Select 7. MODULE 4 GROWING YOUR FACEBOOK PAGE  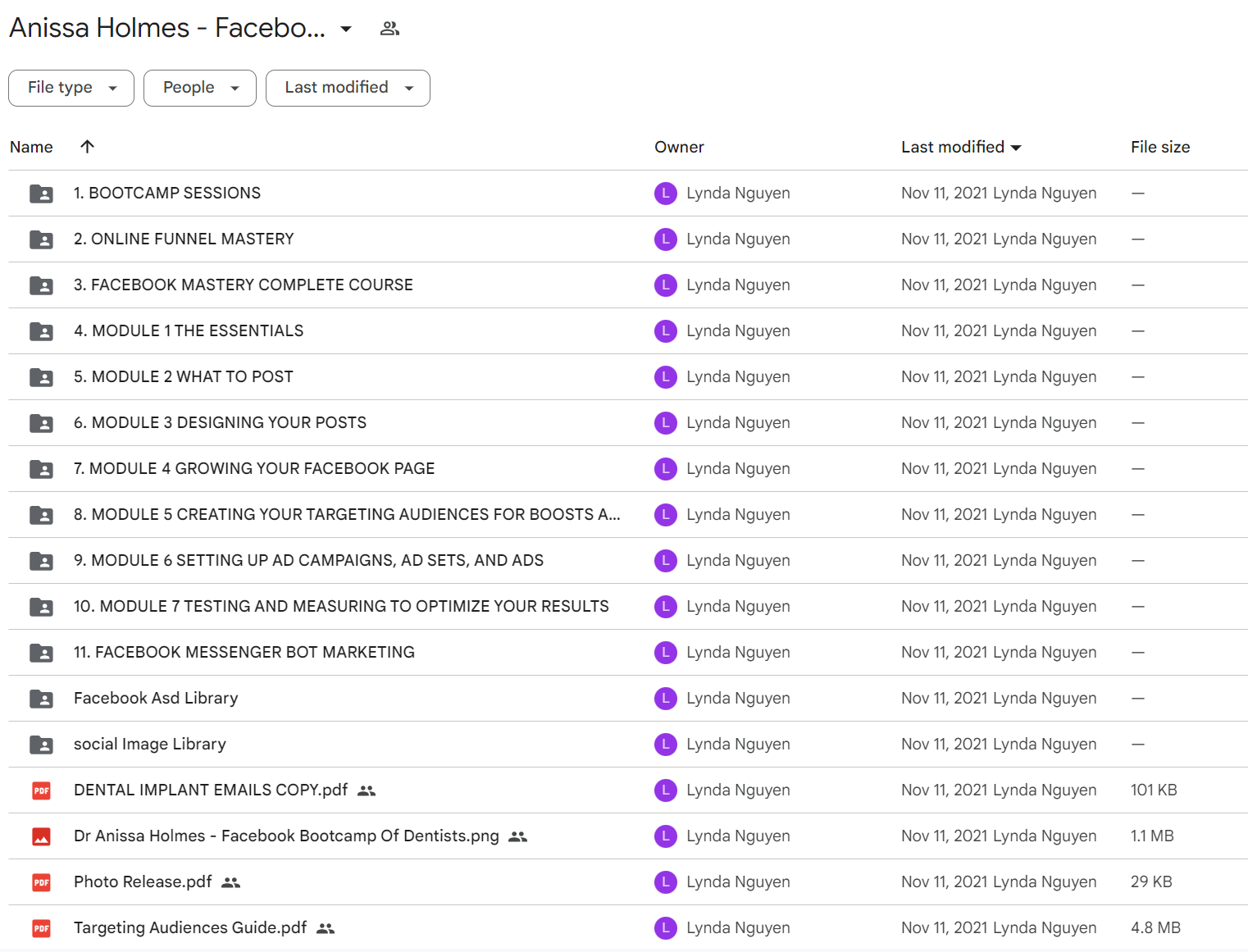tap(254, 468)
